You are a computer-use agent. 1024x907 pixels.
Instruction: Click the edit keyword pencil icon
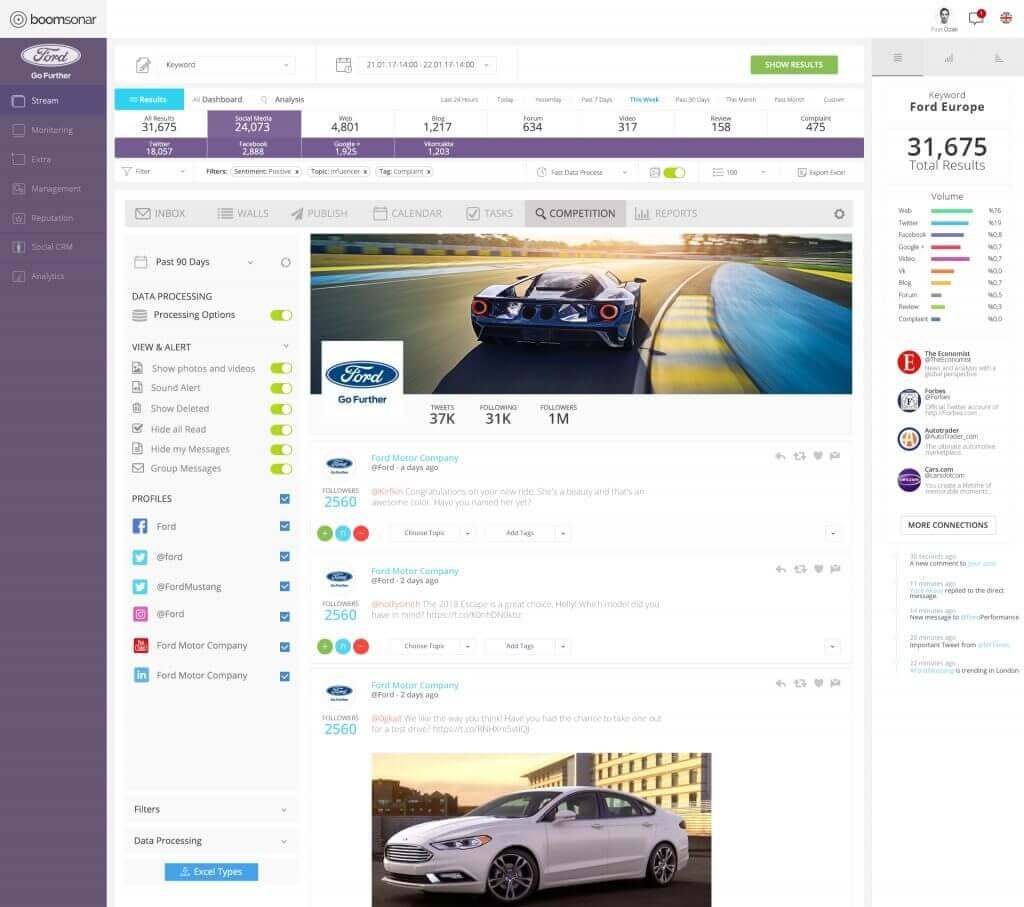tap(143, 65)
